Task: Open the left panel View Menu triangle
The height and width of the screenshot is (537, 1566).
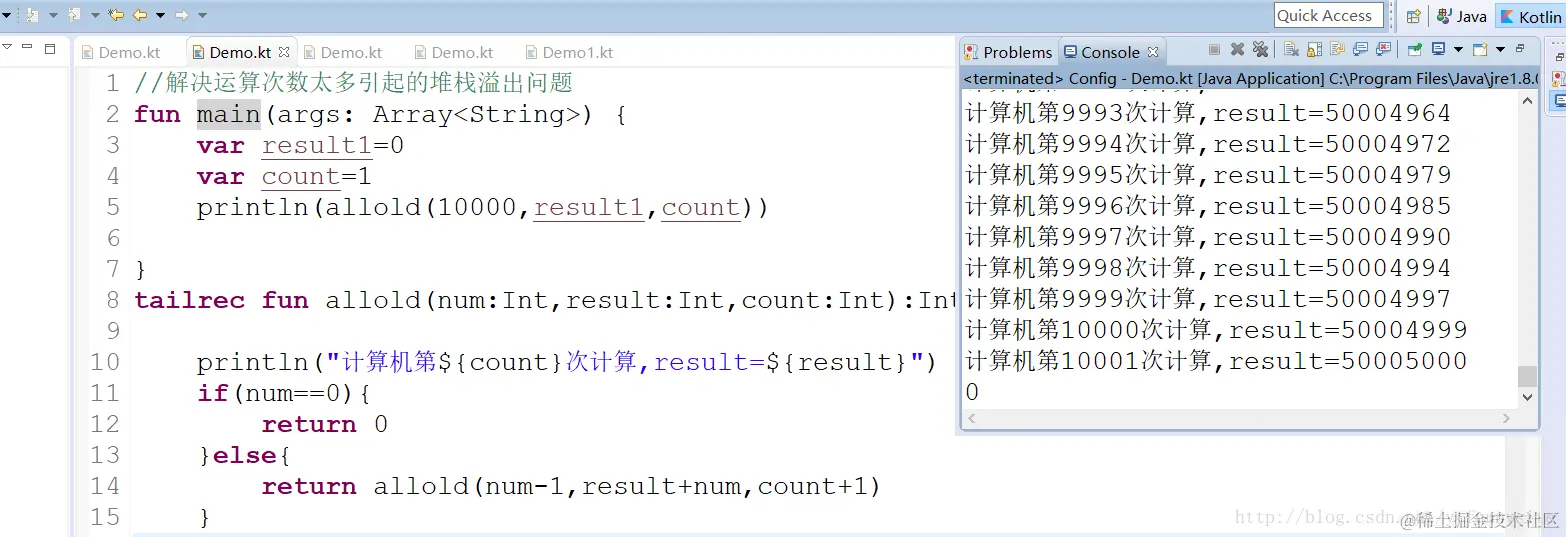Action: pyautogui.click(x=7, y=46)
